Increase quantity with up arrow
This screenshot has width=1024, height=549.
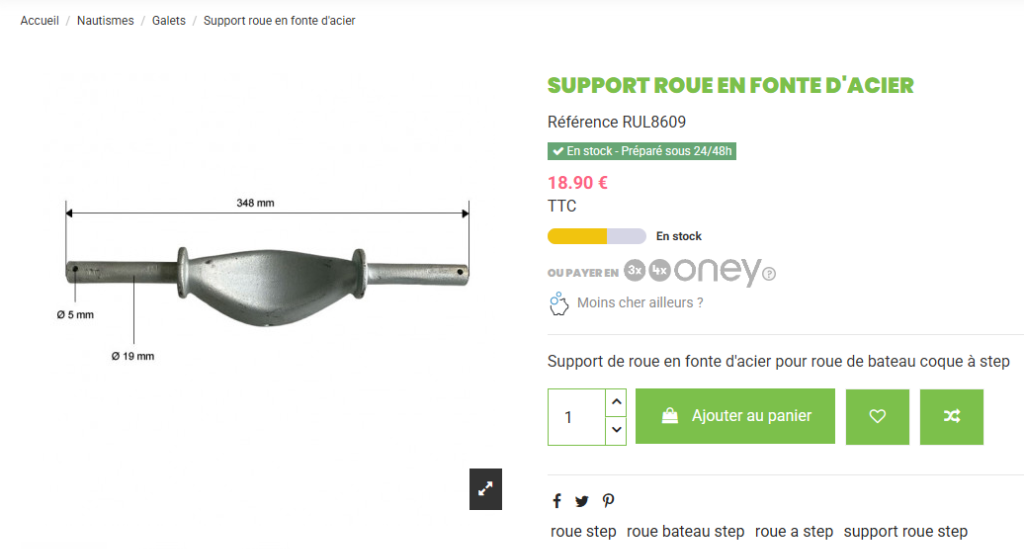616,402
